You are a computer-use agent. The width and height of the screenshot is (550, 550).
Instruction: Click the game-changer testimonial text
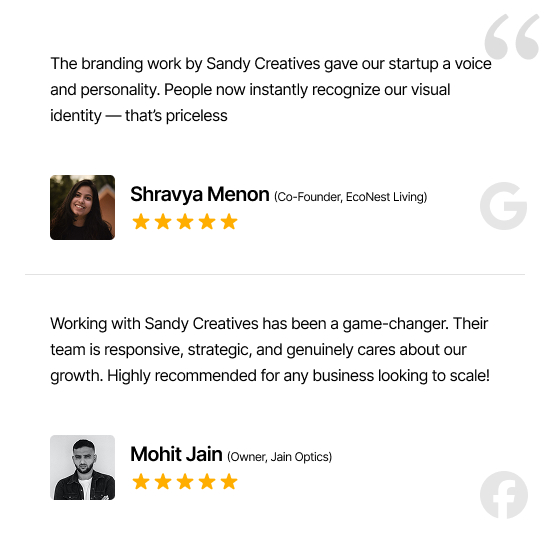coord(270,349)
